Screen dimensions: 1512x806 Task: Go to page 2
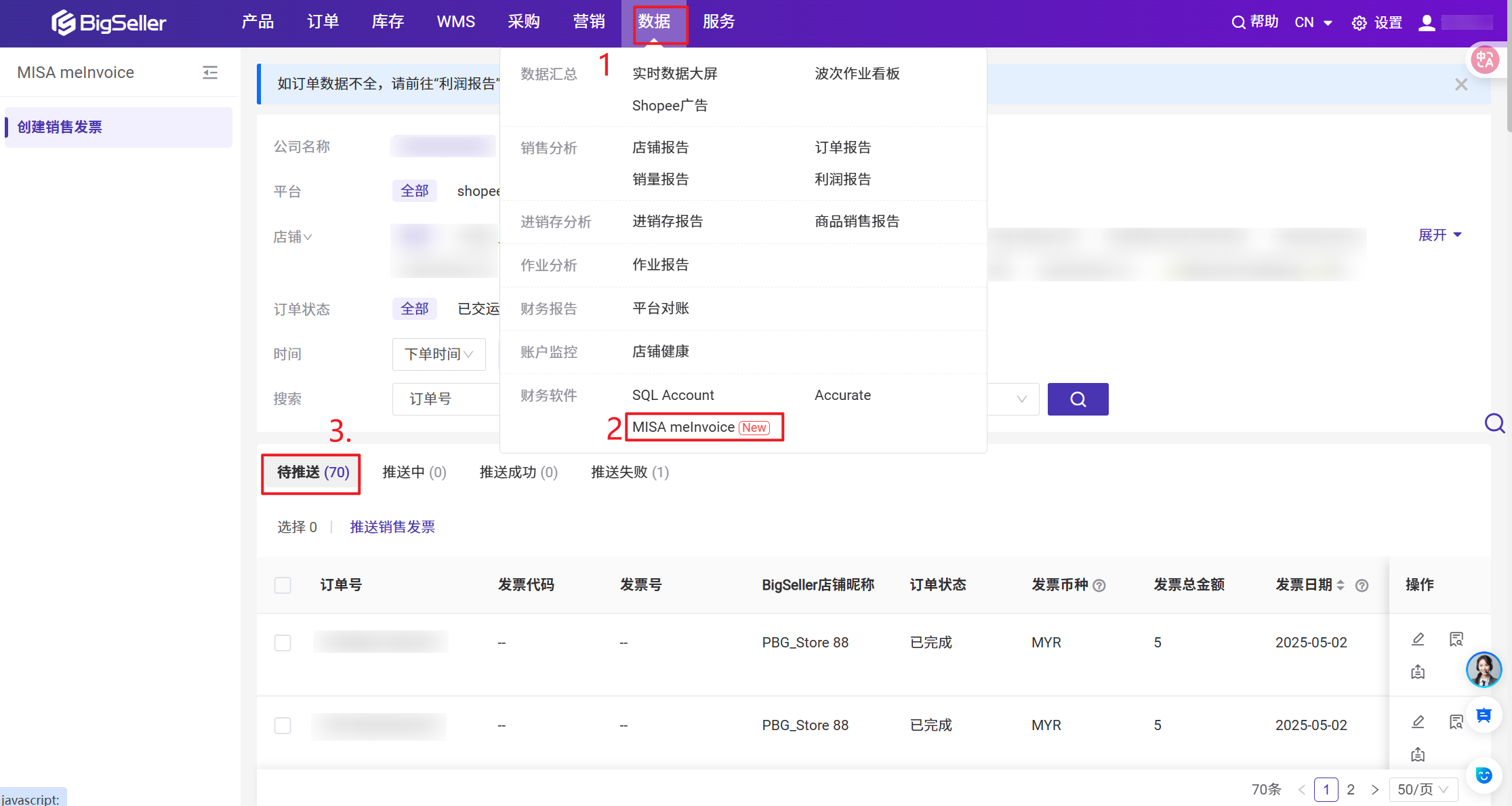click(1351, 790)
